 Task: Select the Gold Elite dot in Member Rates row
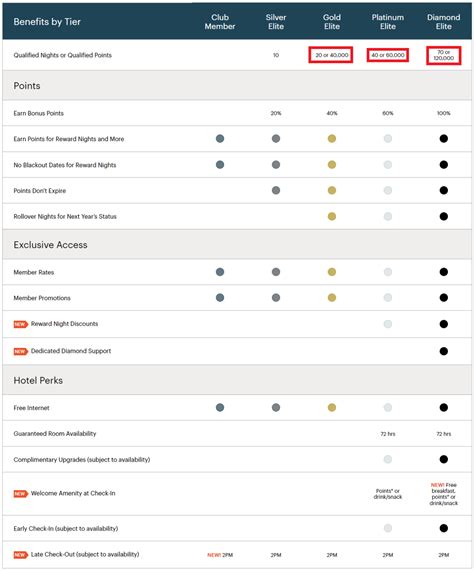(x=332, y=272)
